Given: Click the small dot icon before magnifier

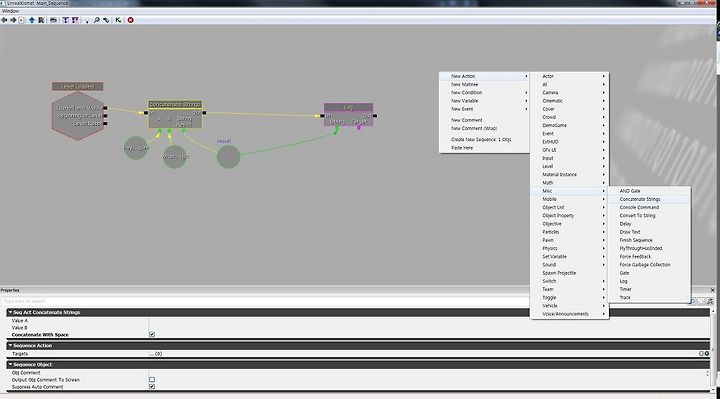Looking at the screenshot, I should [x=87, y=20].
